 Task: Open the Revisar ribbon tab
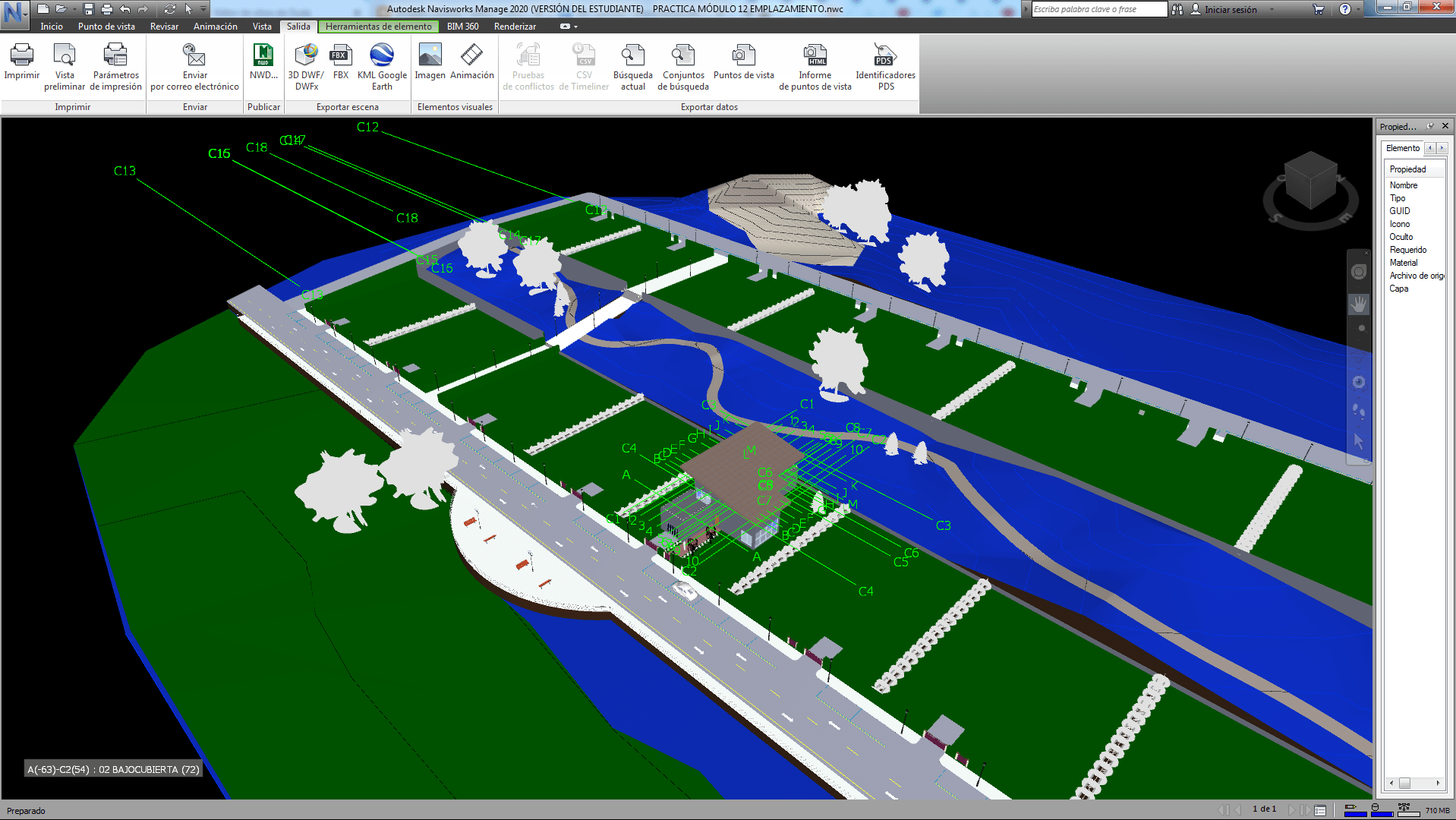pos(164,27)
